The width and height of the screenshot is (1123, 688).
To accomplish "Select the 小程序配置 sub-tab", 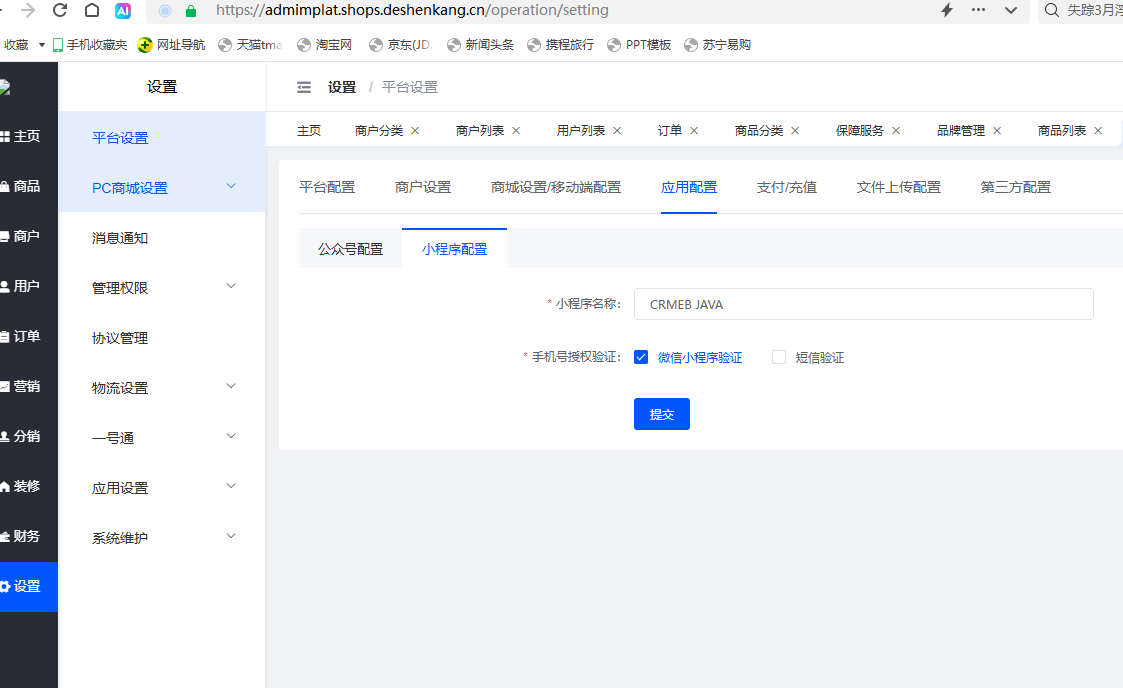I will pos(454,249).
